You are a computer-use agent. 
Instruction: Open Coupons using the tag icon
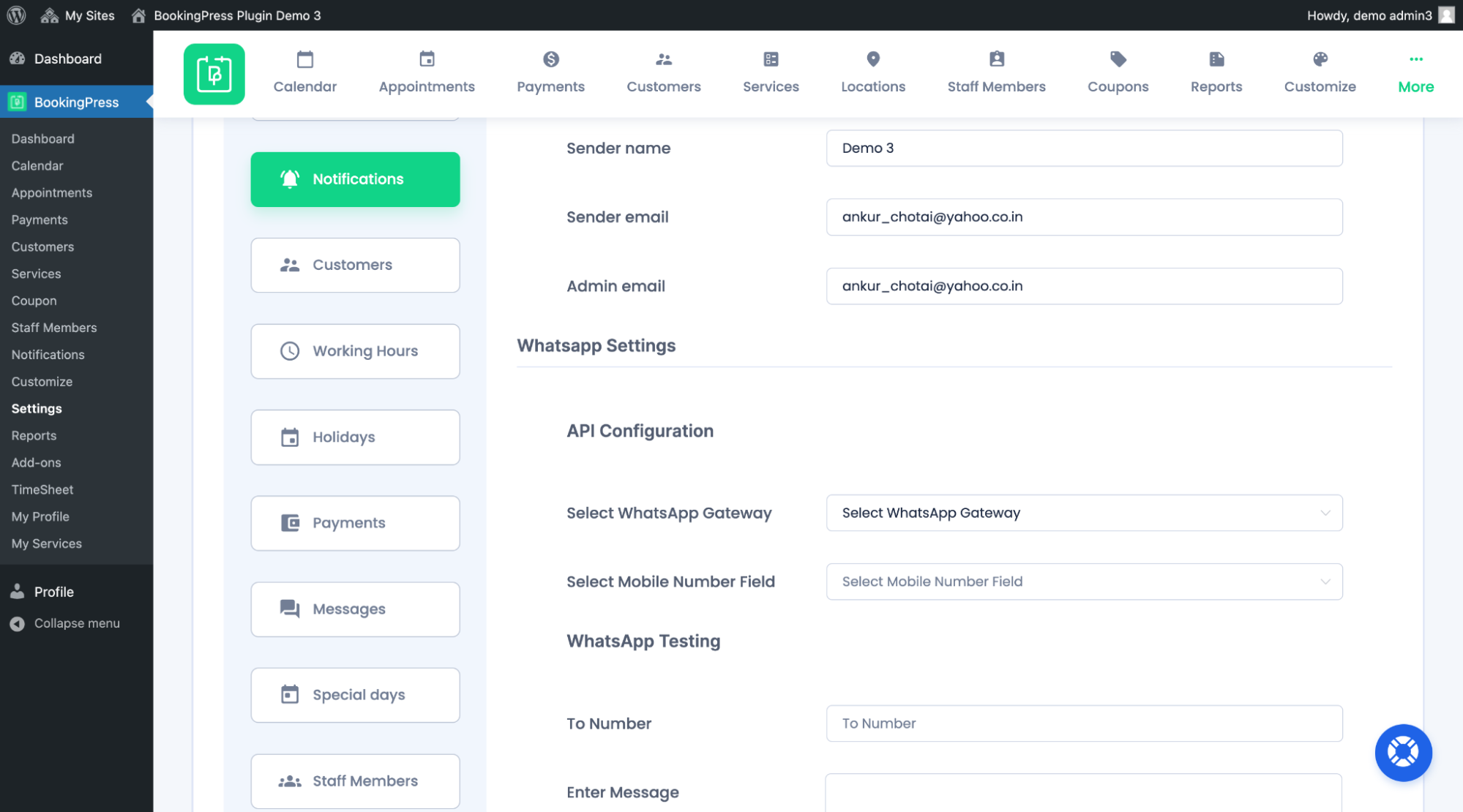coord(1118,72)
